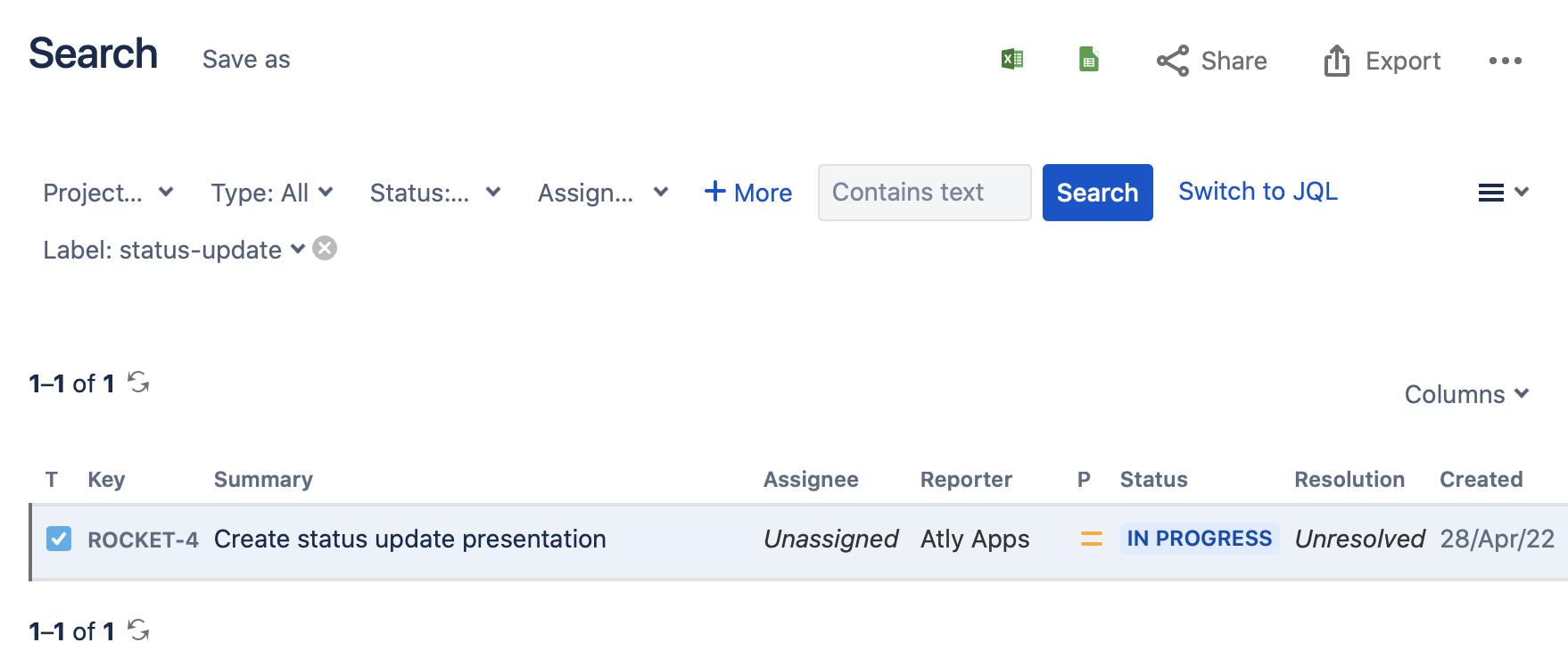
Task: Sort by the T type column
Action: point(52,480)
